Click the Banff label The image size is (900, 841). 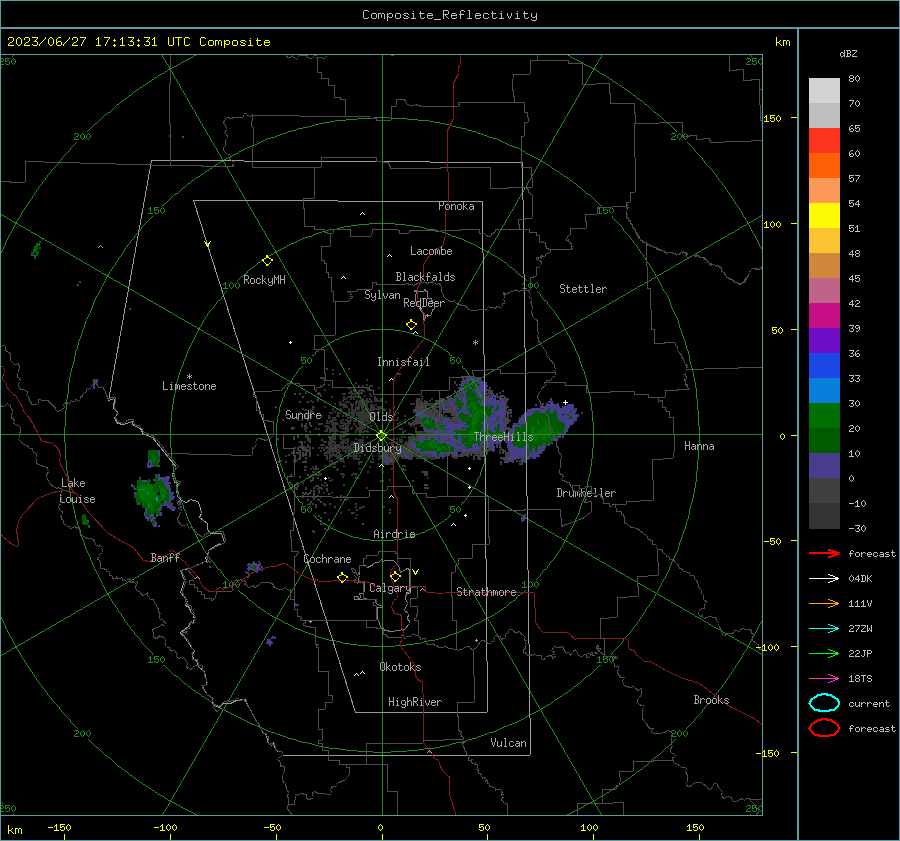165,557
